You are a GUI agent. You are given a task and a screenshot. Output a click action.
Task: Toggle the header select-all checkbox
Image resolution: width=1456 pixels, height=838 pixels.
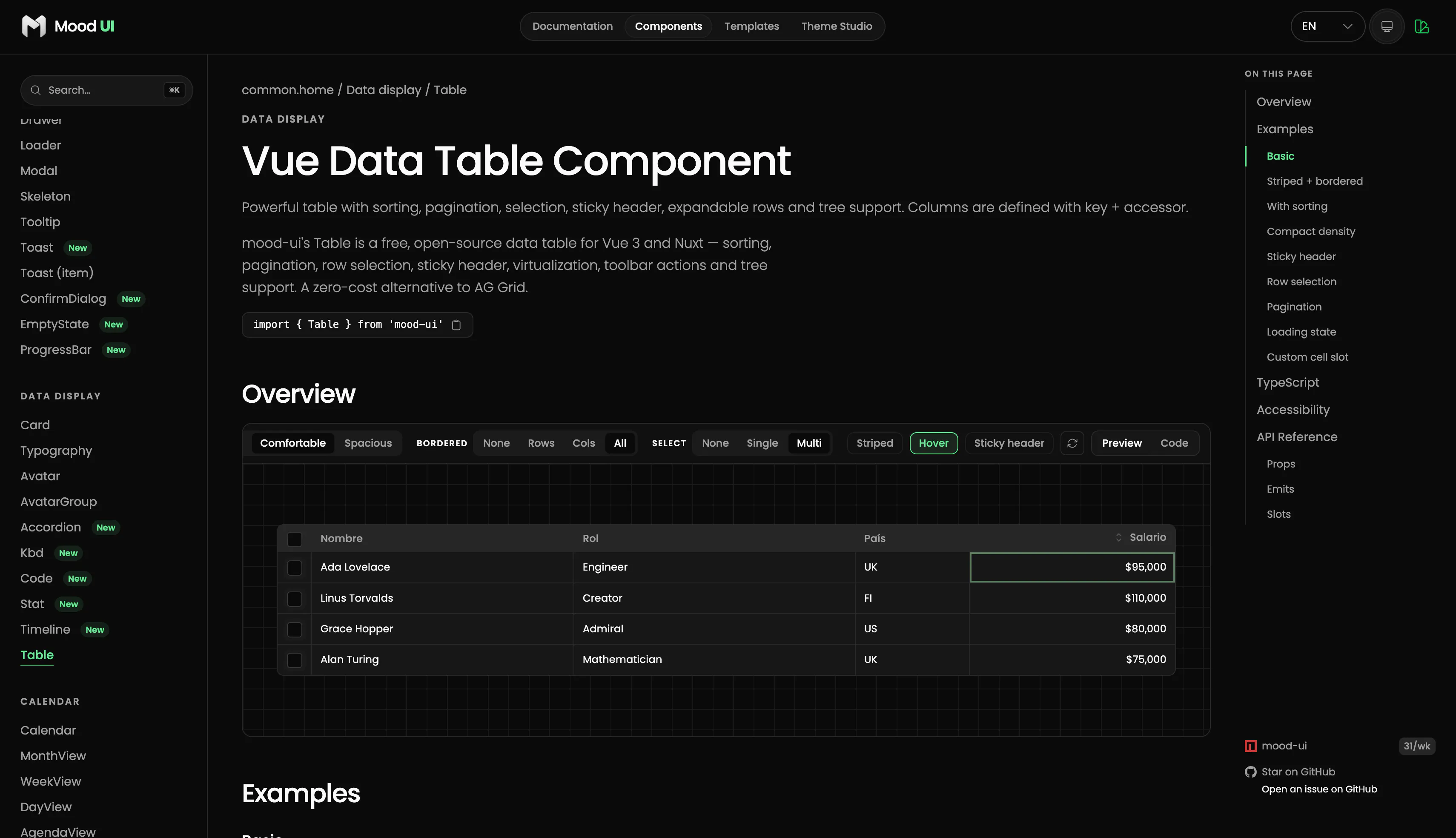(x=295, y=539)
